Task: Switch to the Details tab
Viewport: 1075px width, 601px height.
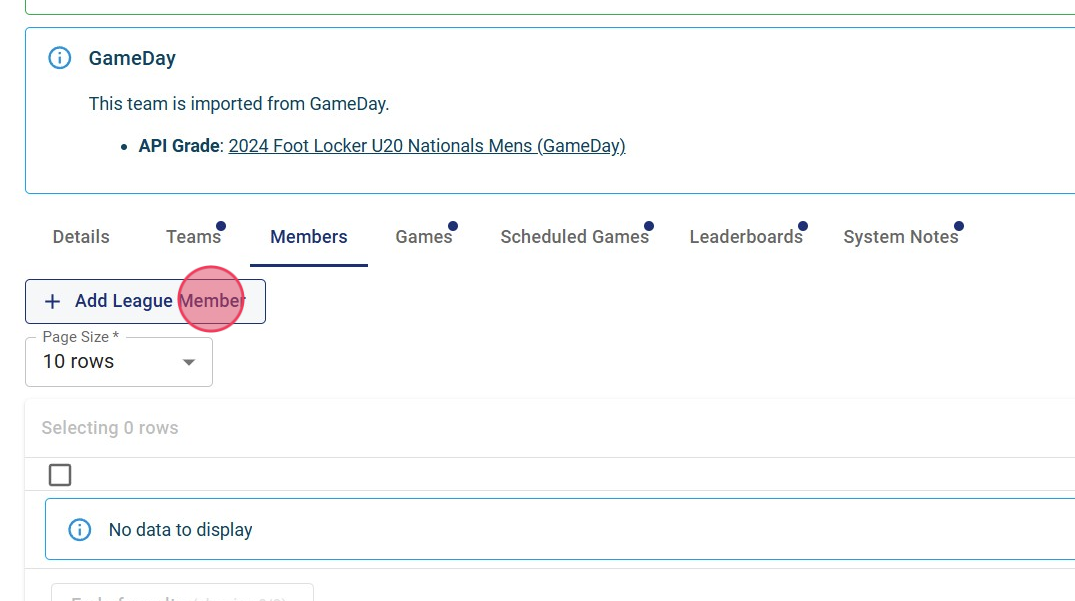Action: coord(81,237)
